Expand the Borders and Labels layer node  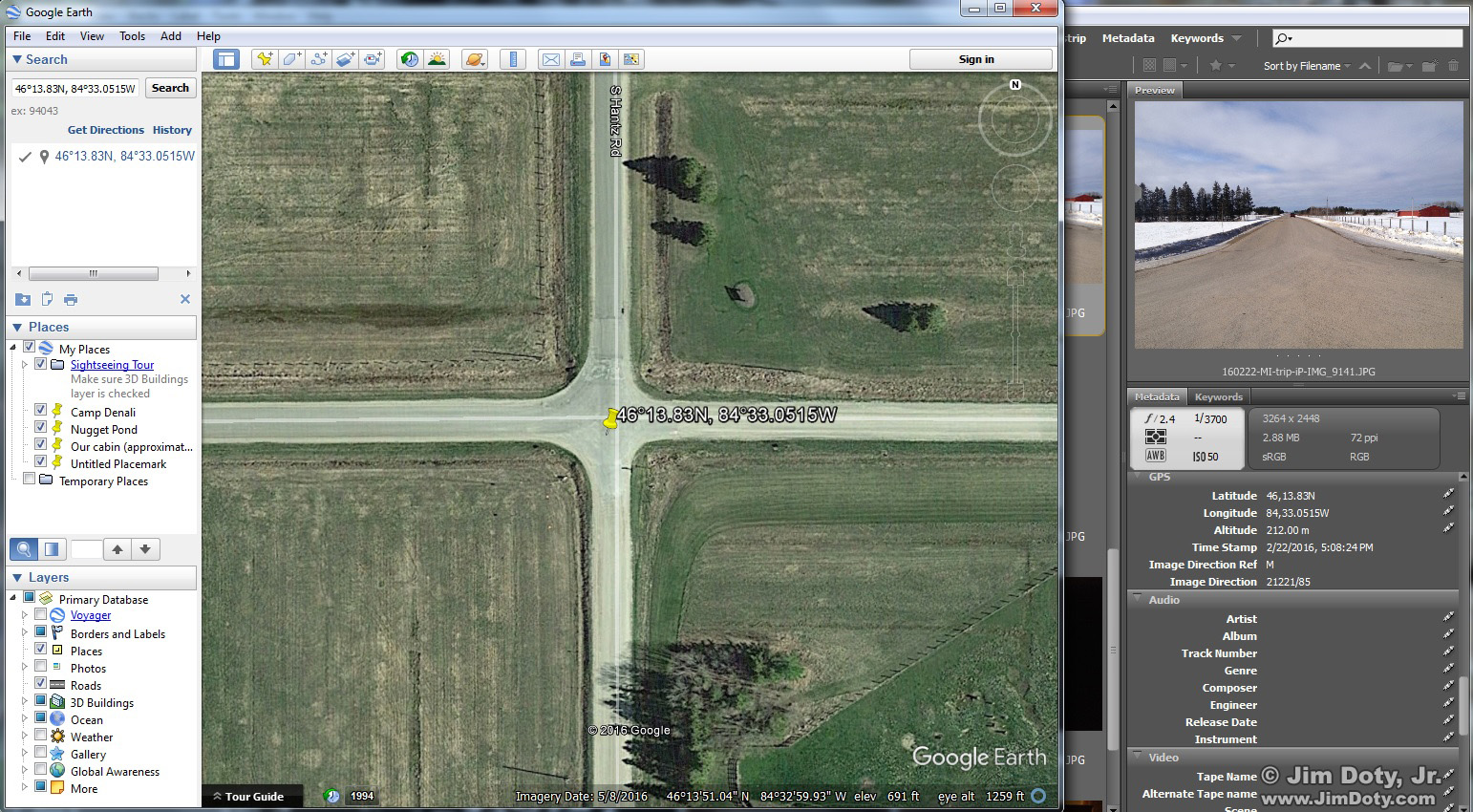pyautogui.click(x=25, y=632)
